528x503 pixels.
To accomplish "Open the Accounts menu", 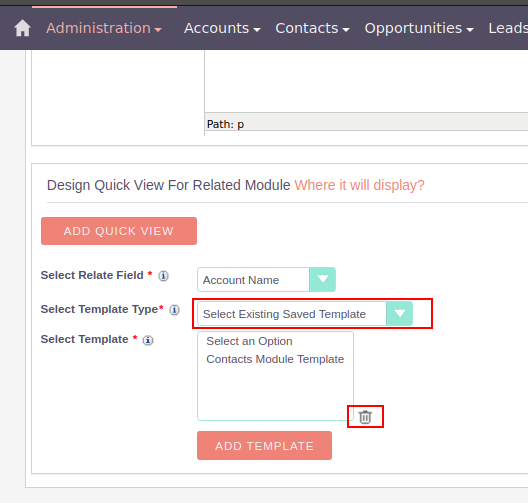I will [222, 28].
